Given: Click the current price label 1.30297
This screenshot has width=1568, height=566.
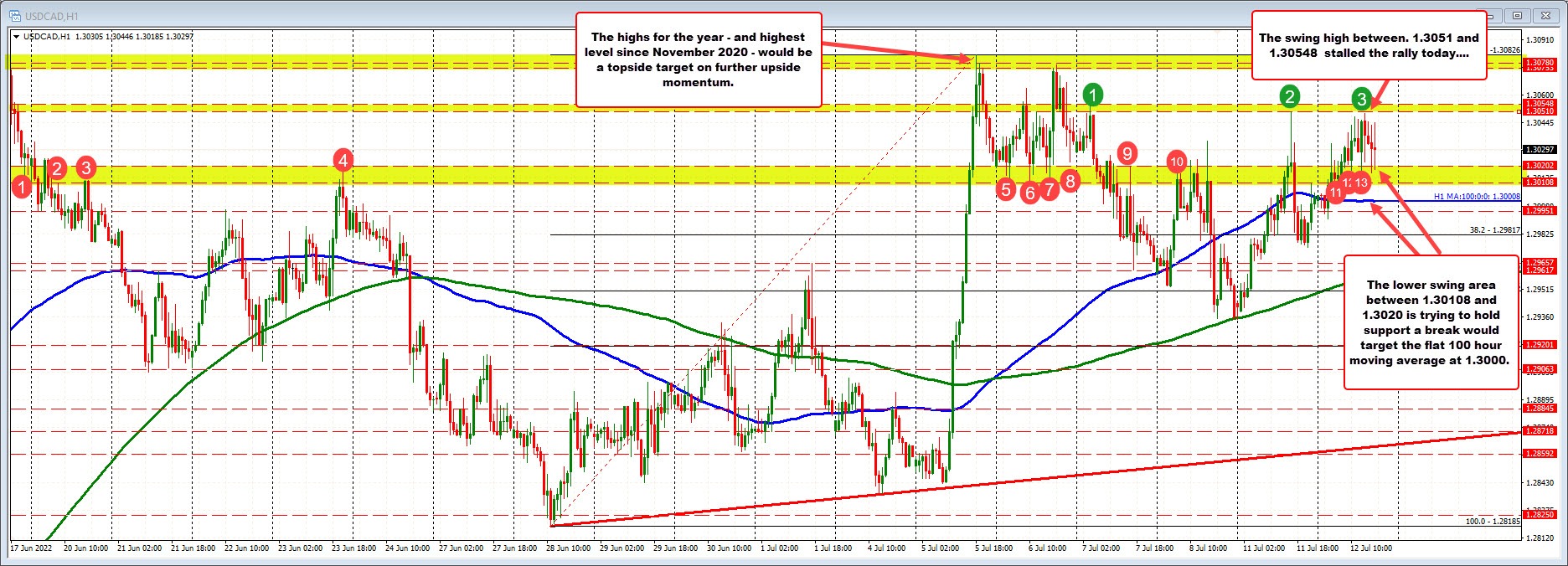Looking at the screenshot, I should point(1539,150).
